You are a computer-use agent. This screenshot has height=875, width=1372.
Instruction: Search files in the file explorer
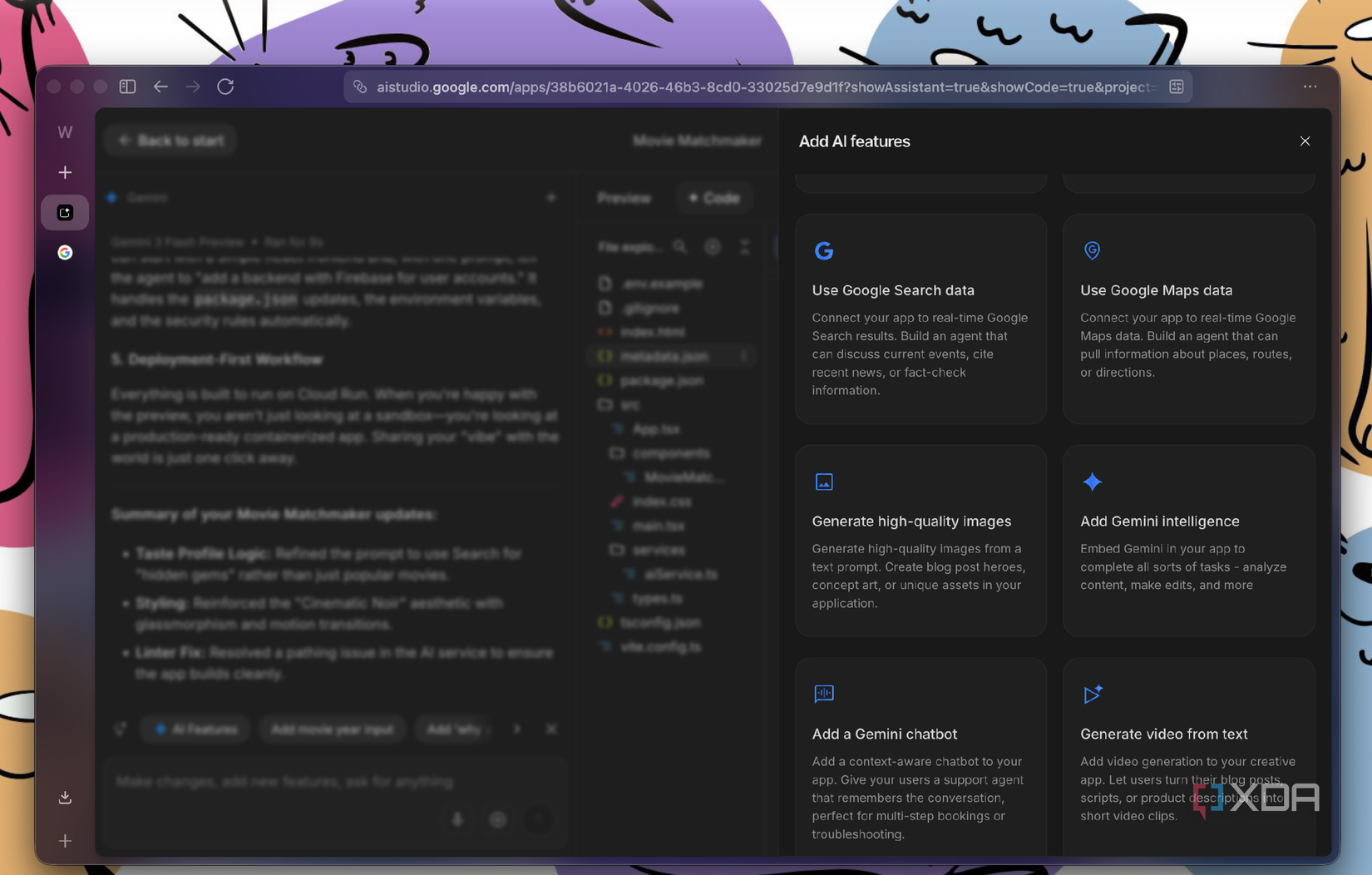pos(680,247)
